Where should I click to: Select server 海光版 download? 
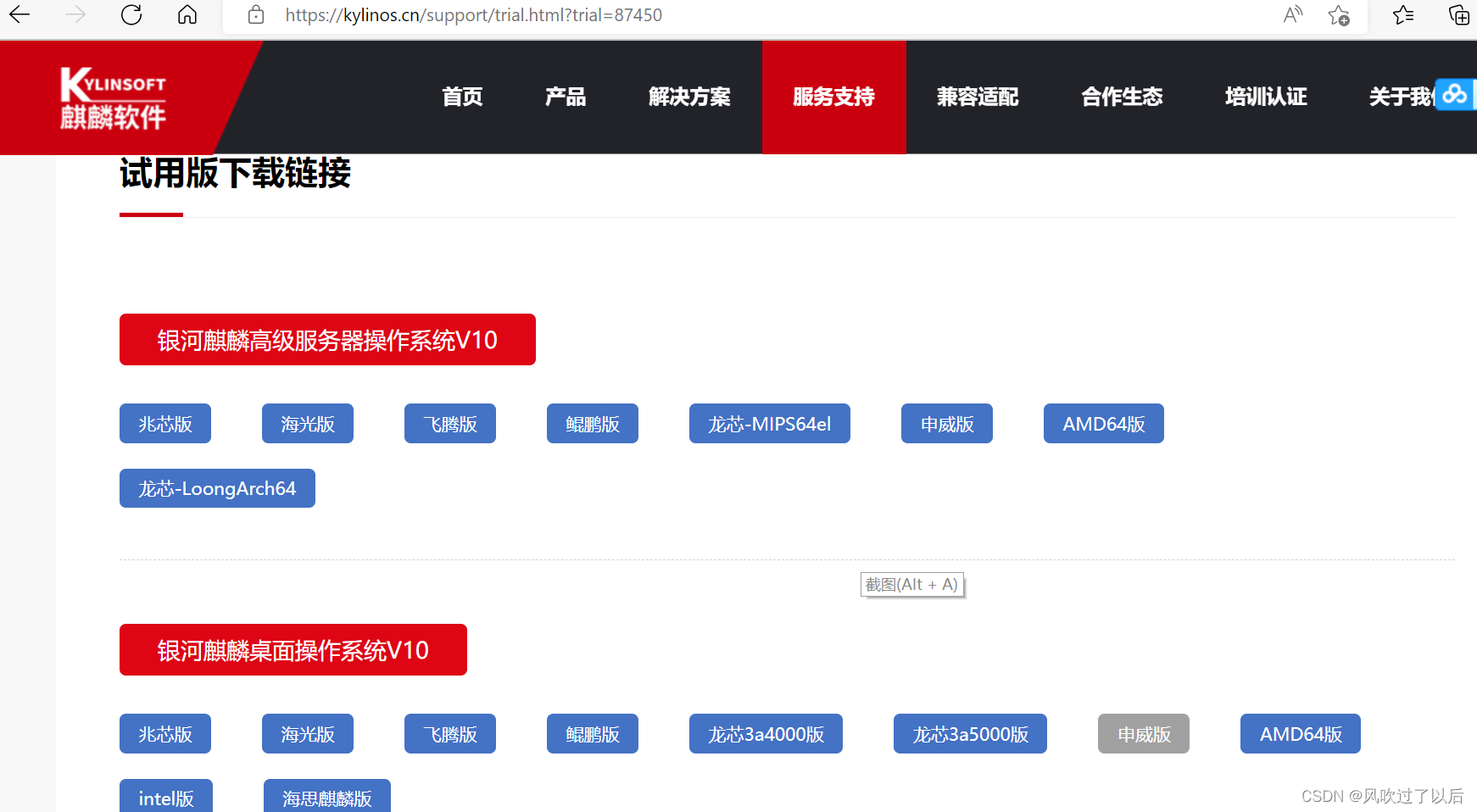click(x=308, y=424)
